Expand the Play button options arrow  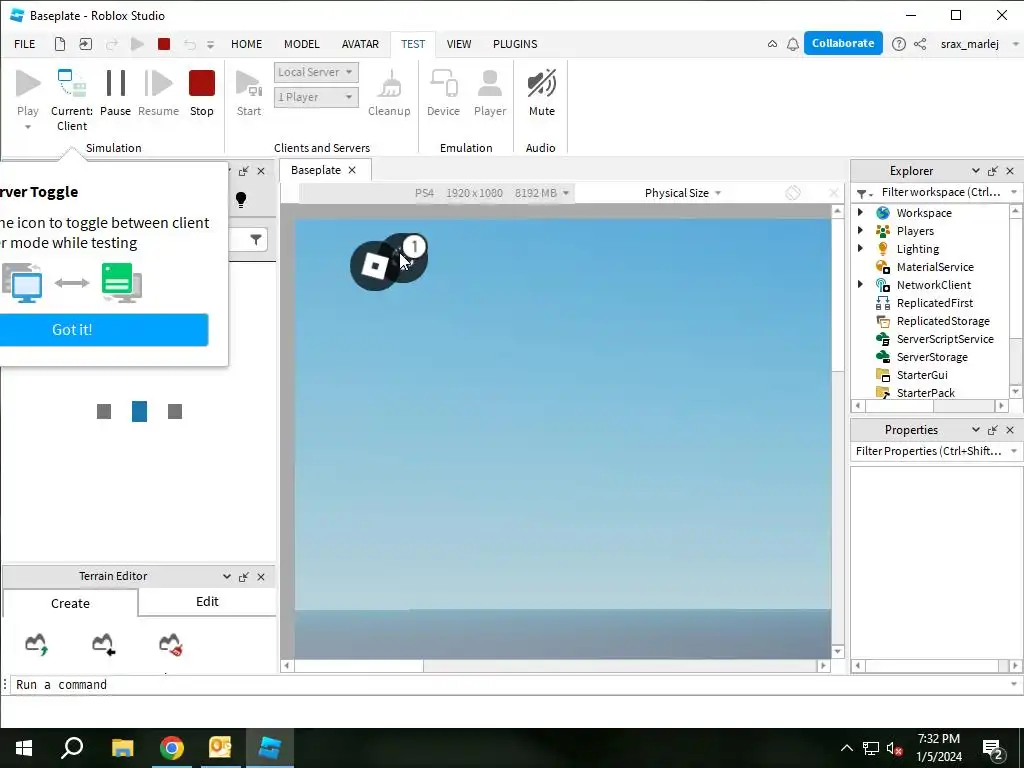[x=28, y=127]
